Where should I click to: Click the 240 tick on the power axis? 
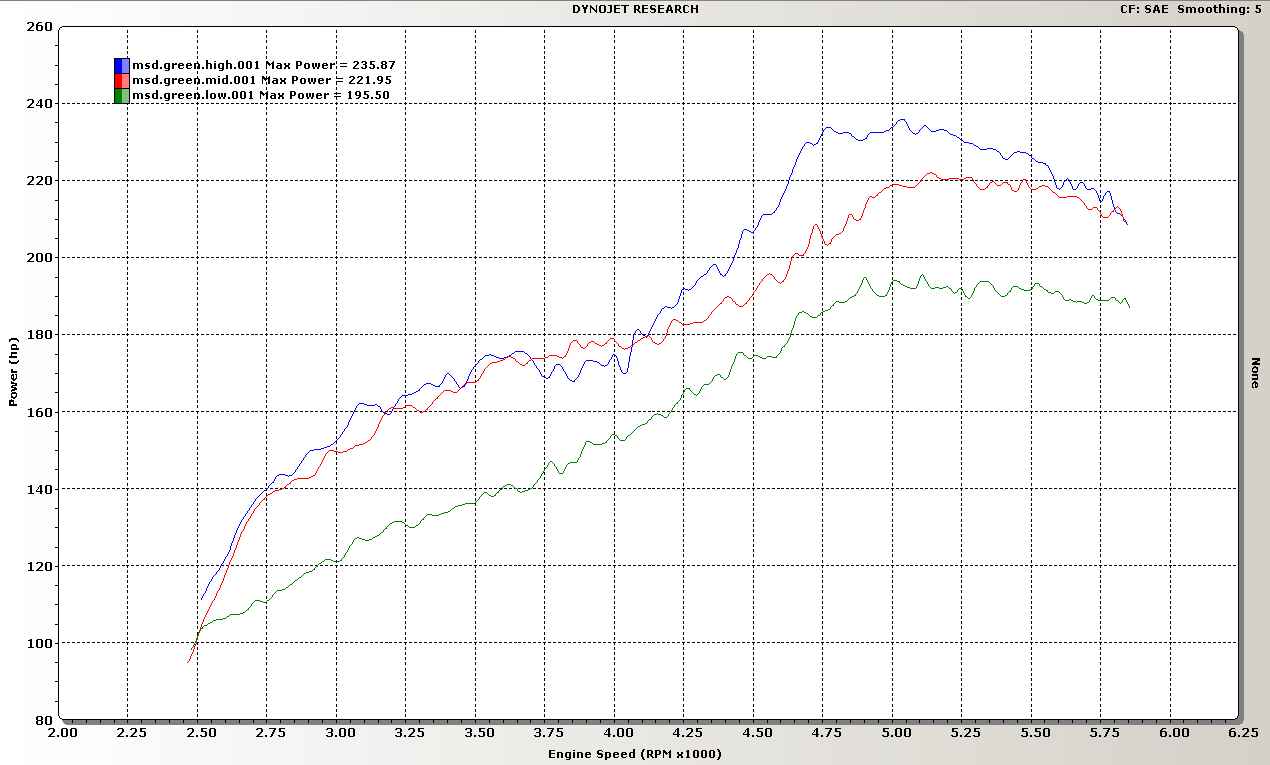coord(40,104)
